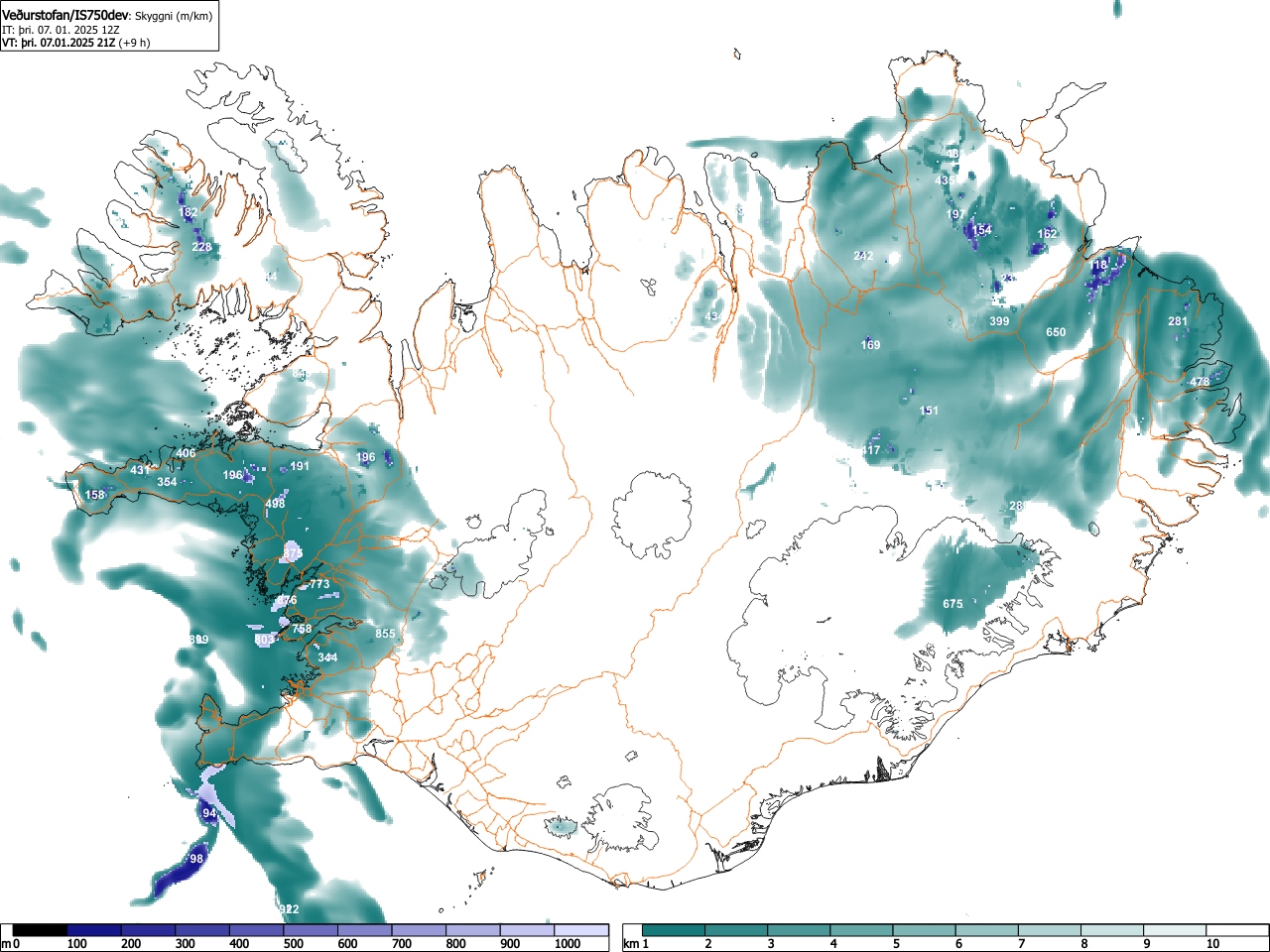Click the 1000 label in the meters legend
This screenshot has height=952, width=1270.
coord(567,944)
